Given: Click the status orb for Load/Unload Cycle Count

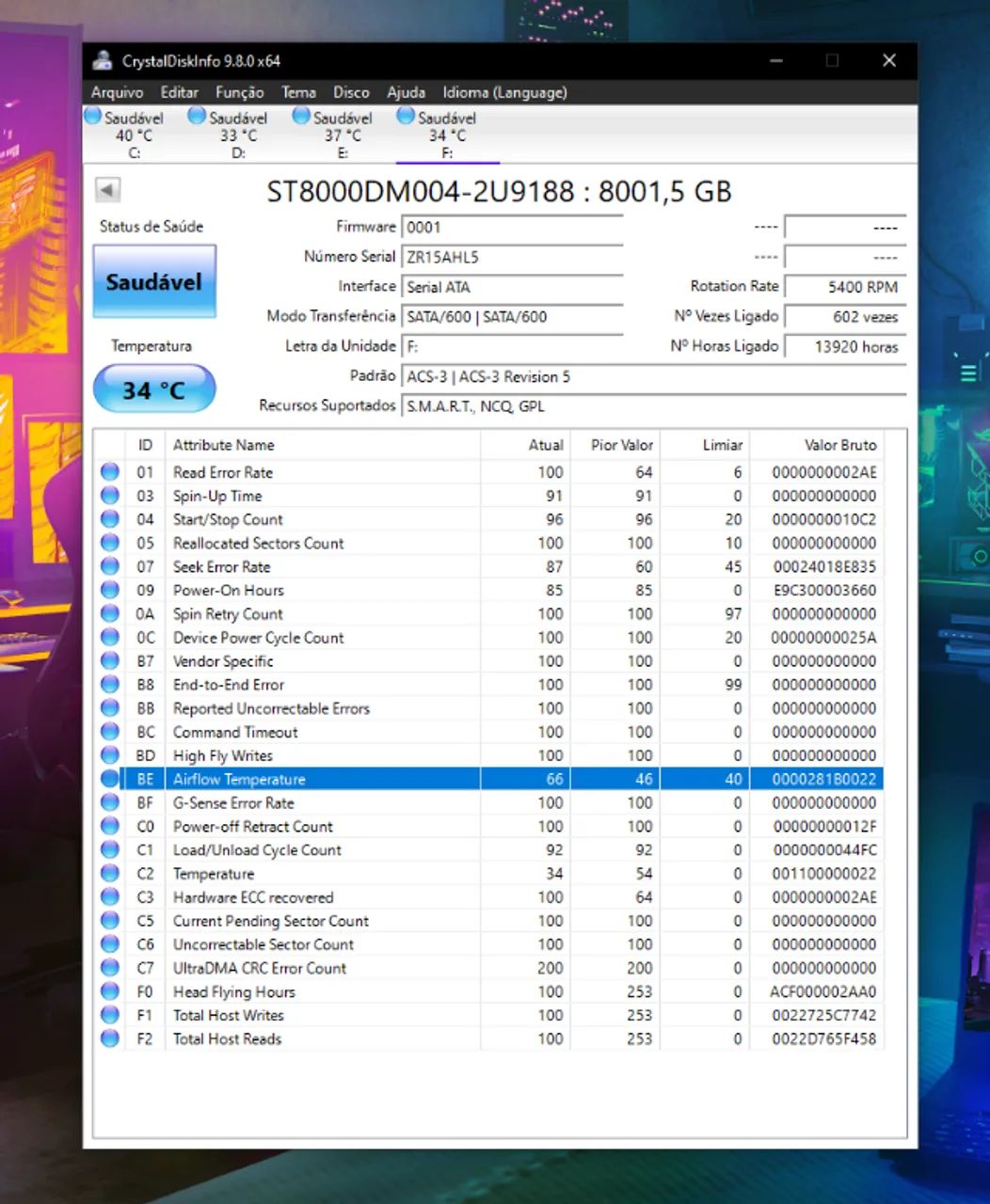Looking at the screenshot, I should [x=110, y=849].
